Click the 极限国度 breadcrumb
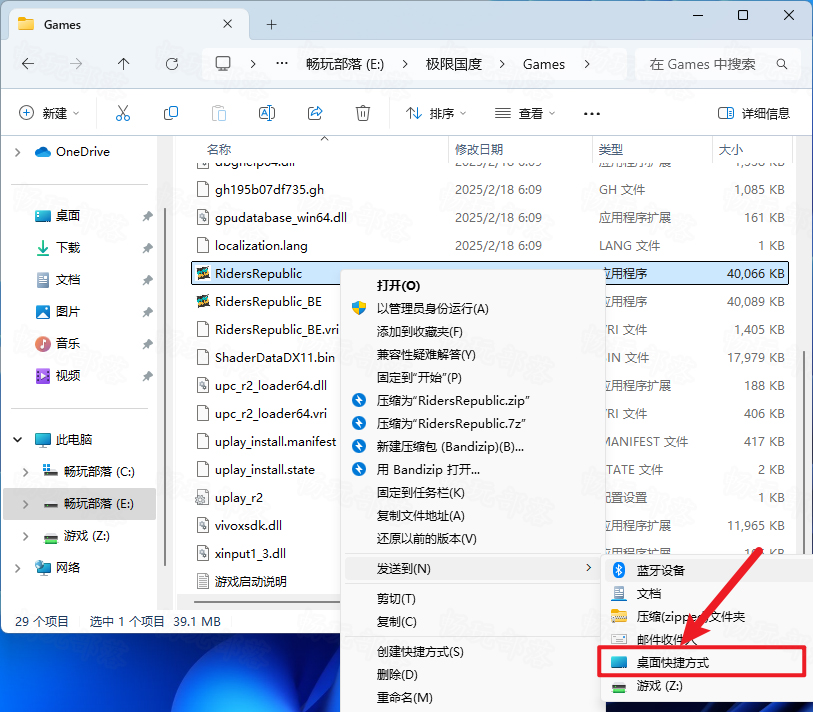 pos(454,64)
